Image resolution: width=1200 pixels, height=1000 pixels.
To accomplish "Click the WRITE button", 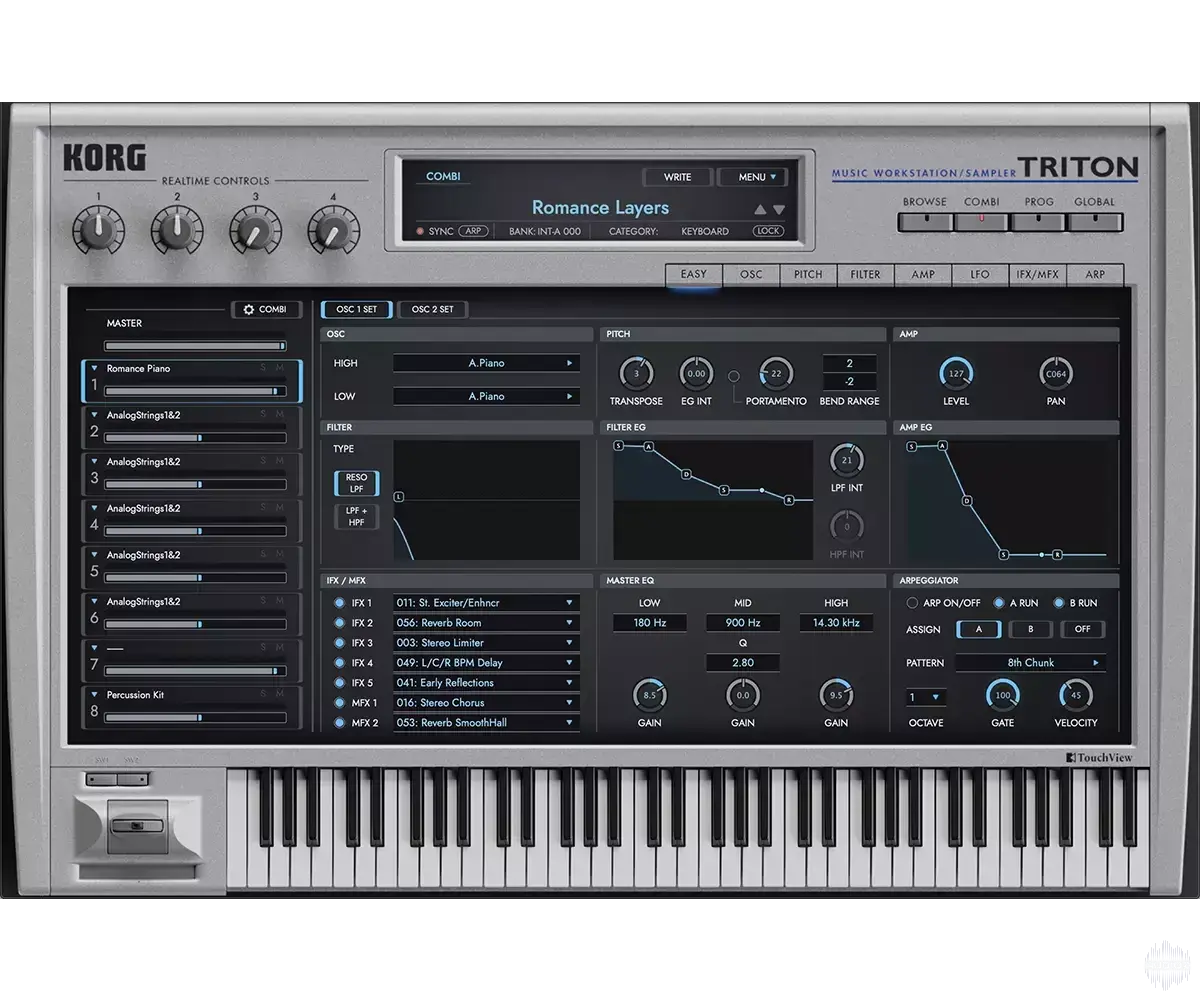I will coord(677,177).
